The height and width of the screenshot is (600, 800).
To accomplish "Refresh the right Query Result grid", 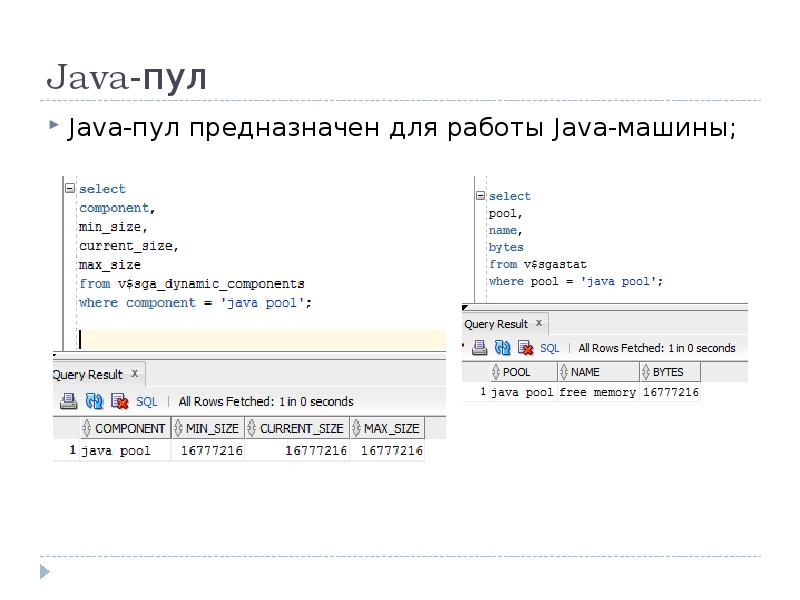I will tap(502, 348).
